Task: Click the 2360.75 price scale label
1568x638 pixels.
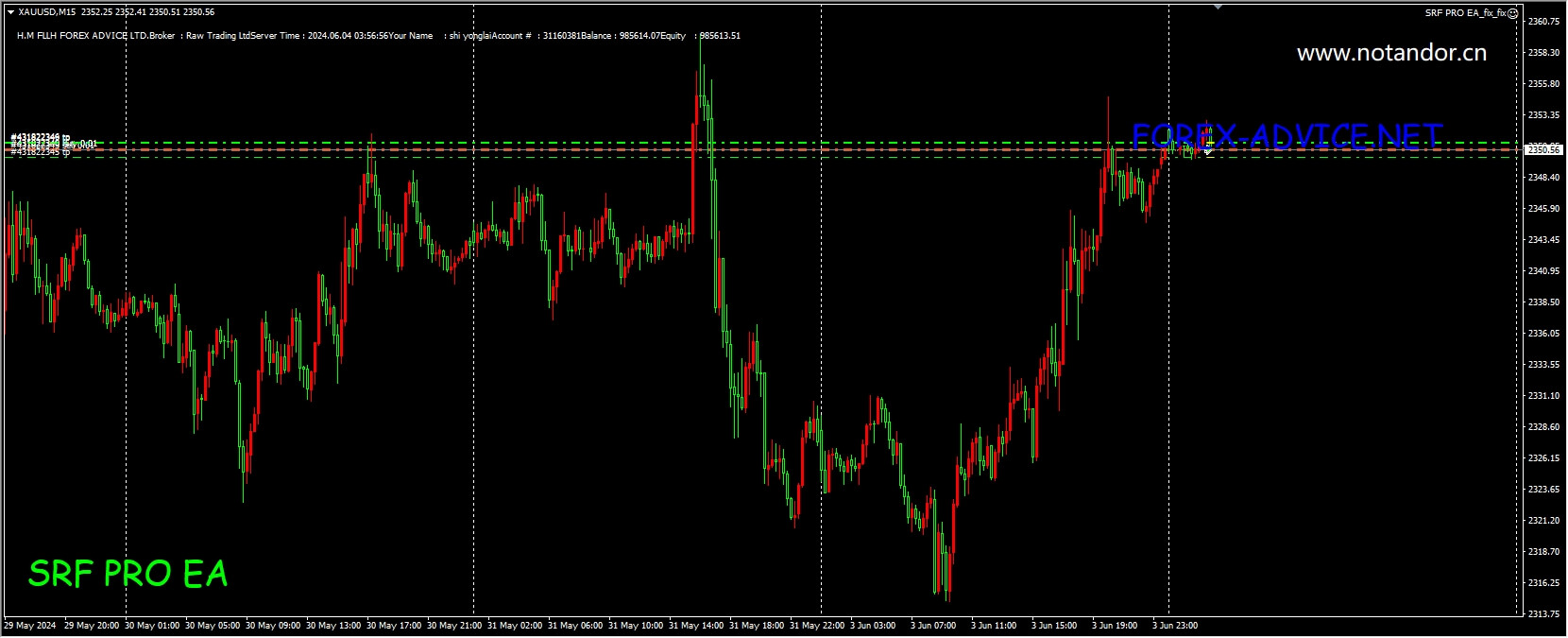Action: click(1543, 21)
